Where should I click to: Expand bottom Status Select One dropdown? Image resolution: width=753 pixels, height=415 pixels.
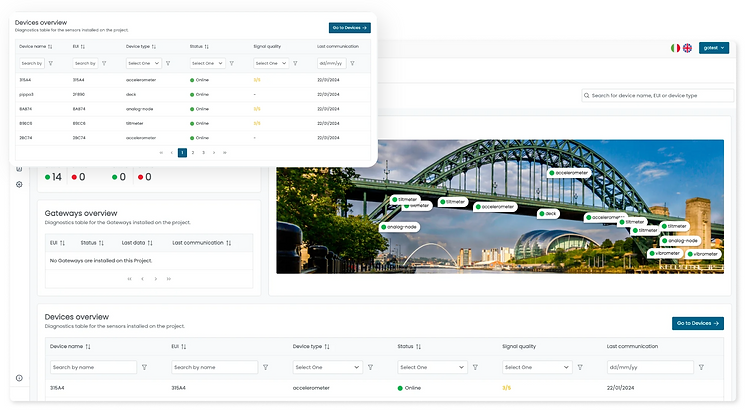click(x=432, y=367)
